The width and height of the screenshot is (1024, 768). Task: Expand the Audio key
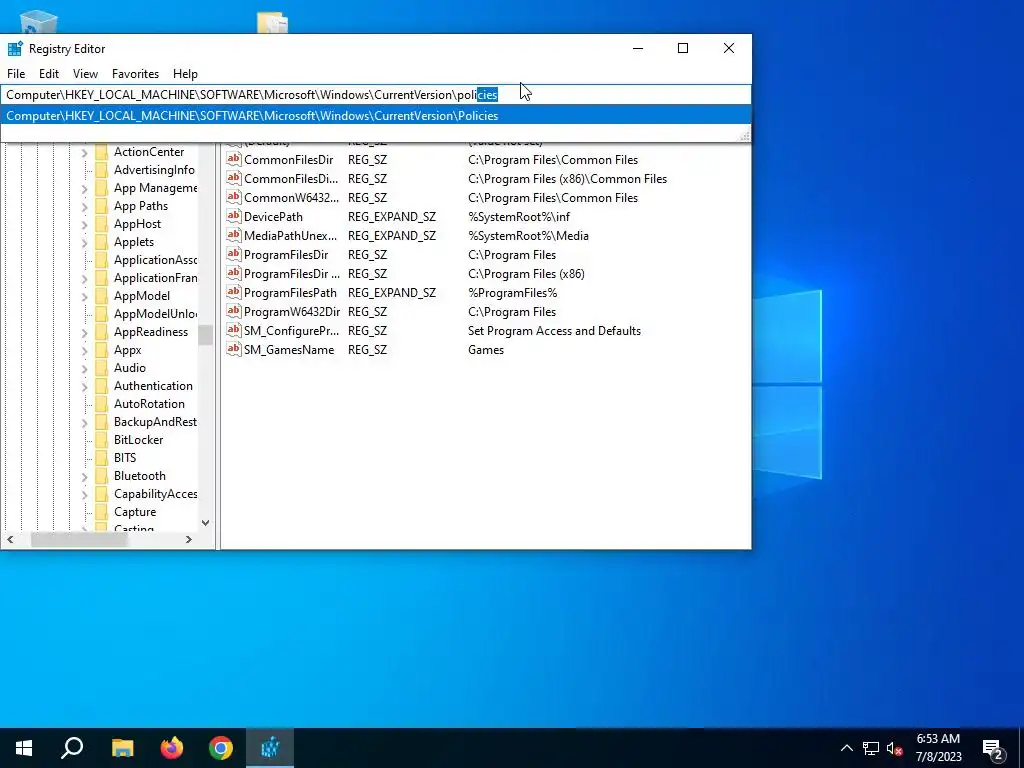coord(84,368)
